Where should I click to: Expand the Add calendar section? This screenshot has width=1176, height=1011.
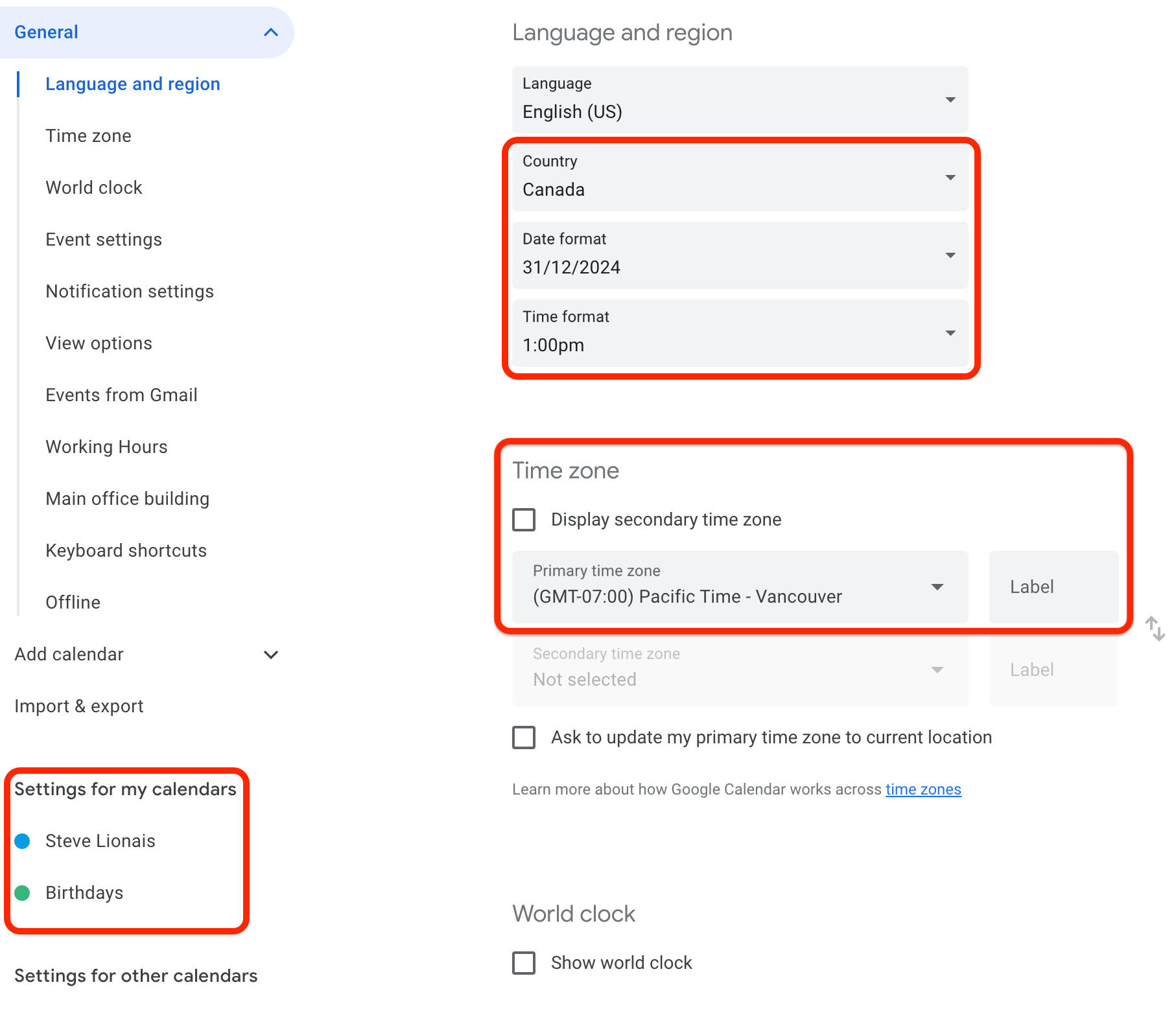coord(271,655)
